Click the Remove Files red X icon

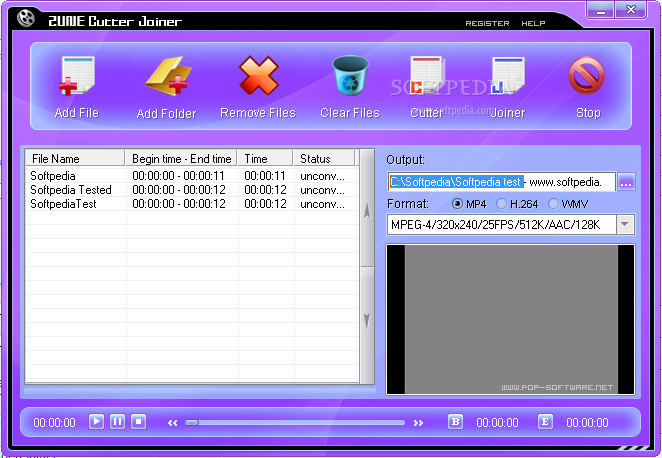coord(258,76)
